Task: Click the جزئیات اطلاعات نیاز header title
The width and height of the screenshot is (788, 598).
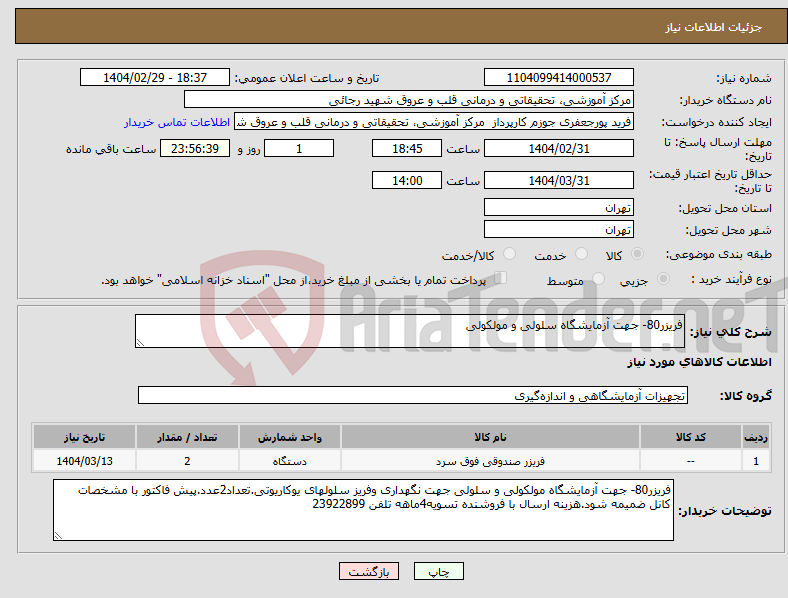Action: pyautogui.click(x=714, y=27)
